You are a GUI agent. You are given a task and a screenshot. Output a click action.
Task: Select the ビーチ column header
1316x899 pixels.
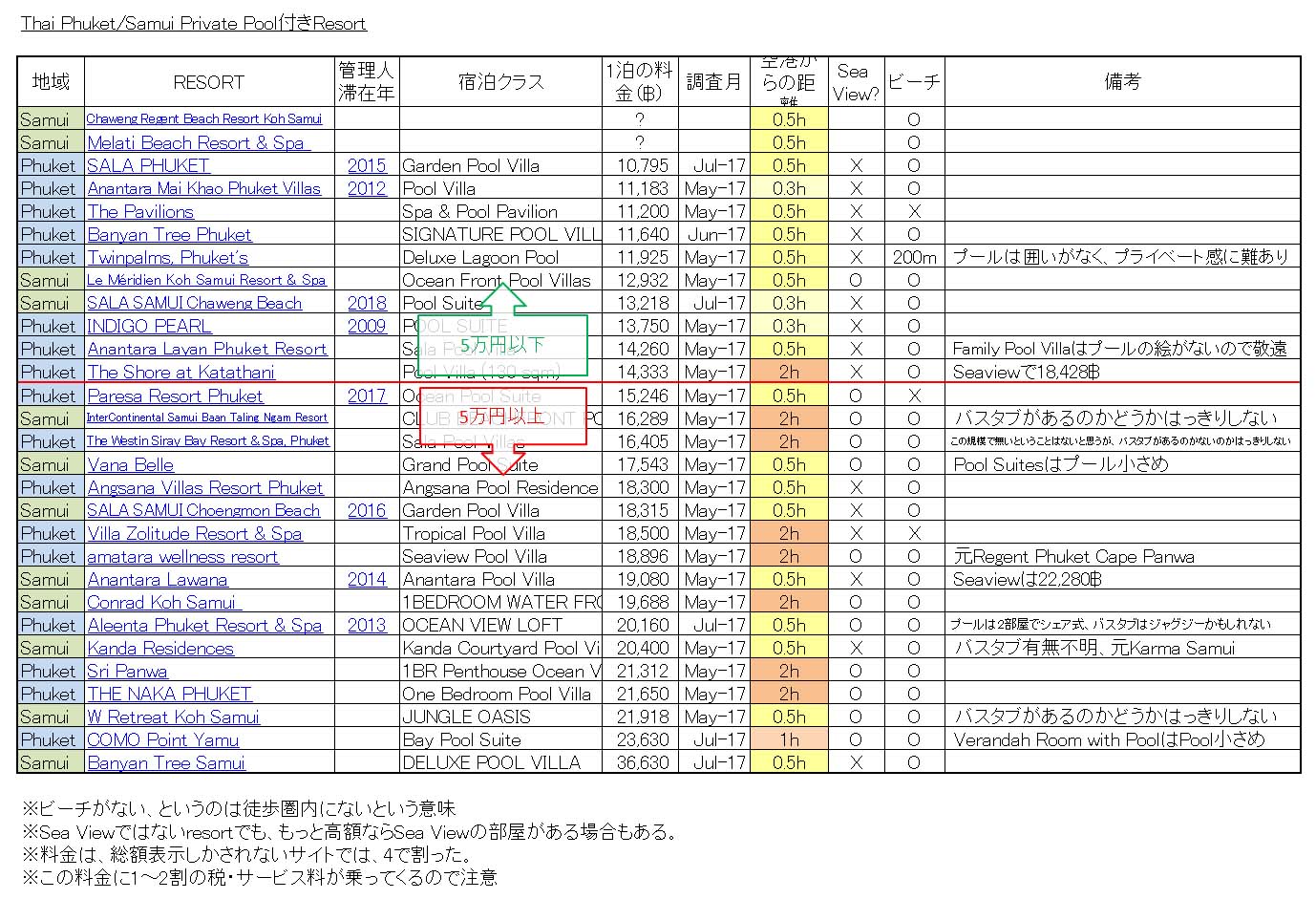(914, 82)
